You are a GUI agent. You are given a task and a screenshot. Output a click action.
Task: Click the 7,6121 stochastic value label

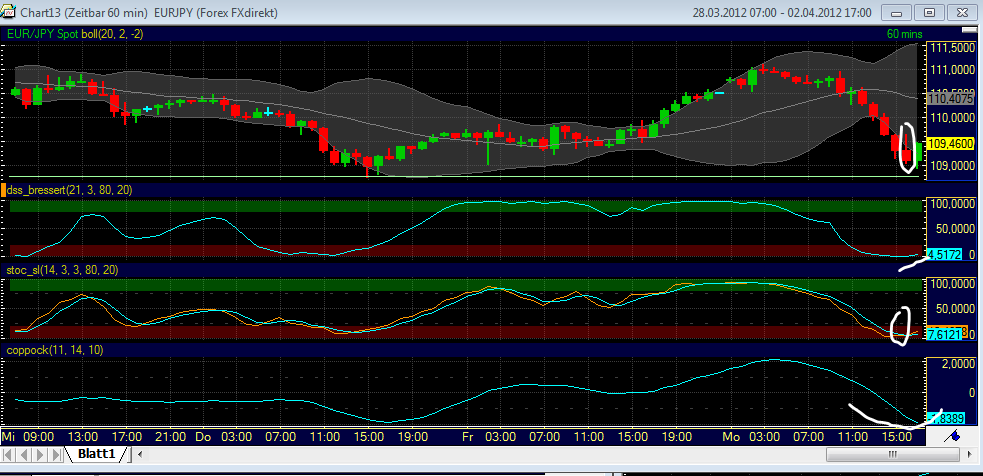click(946, 334)
